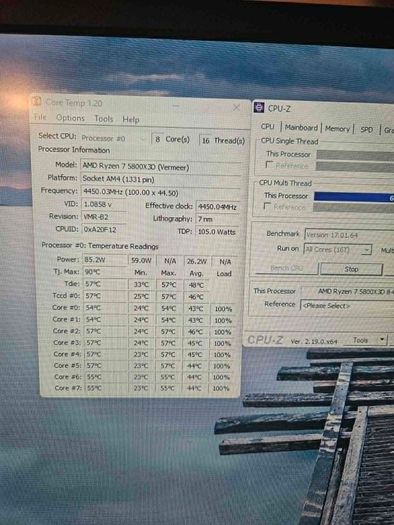Viewport: 394px width, 525px height.
Task: Click the Model field AMD Ryzen 7 5800X3D
Action: tap(161, 167)
